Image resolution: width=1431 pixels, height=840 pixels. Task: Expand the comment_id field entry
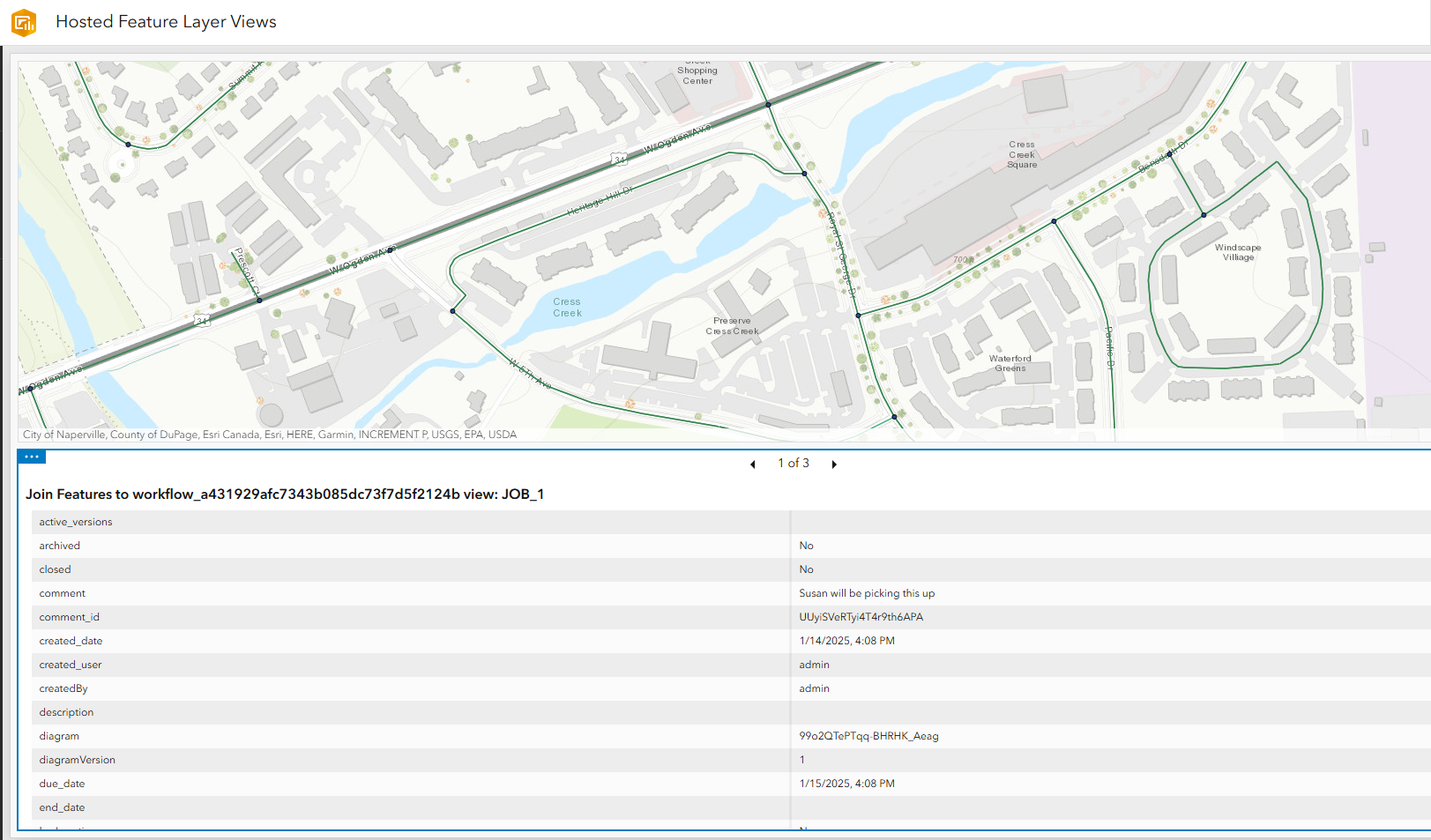[861, 617]
